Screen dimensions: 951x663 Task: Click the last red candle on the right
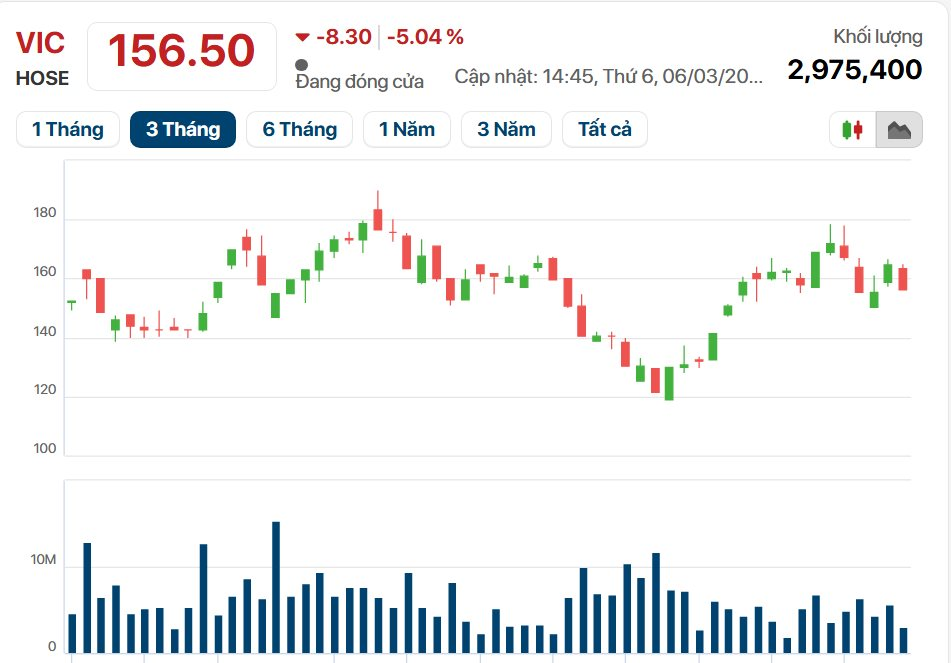click(903, 277)
